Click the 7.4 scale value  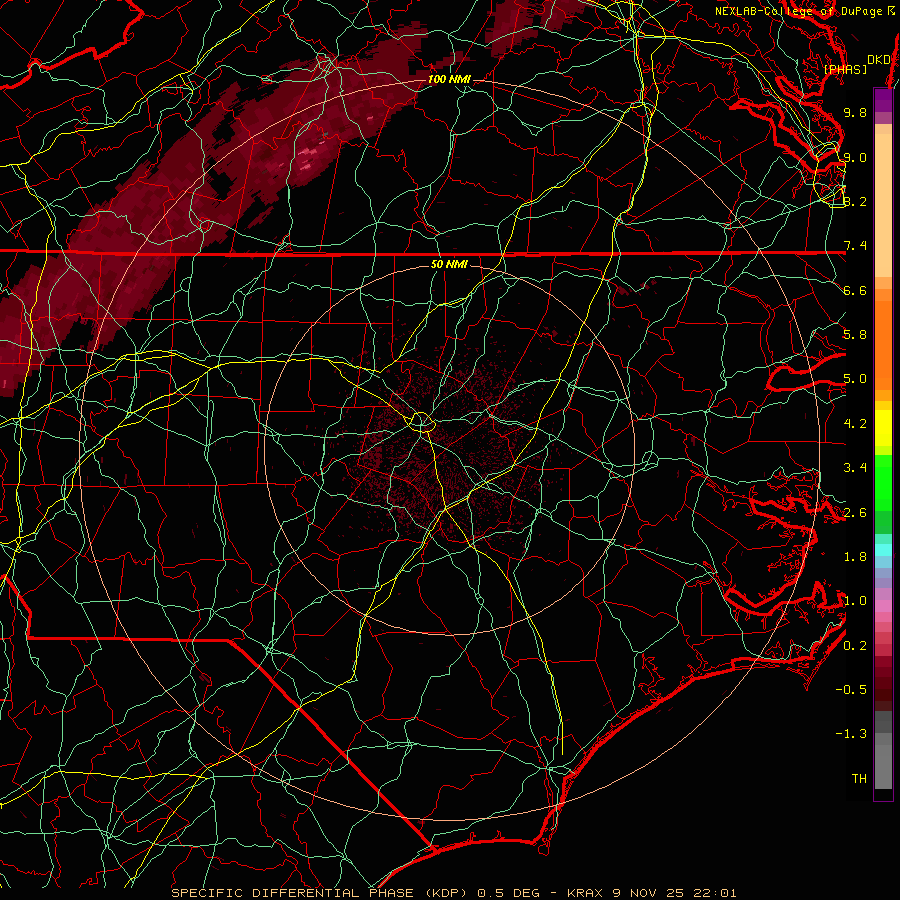[x=855, y=246]
